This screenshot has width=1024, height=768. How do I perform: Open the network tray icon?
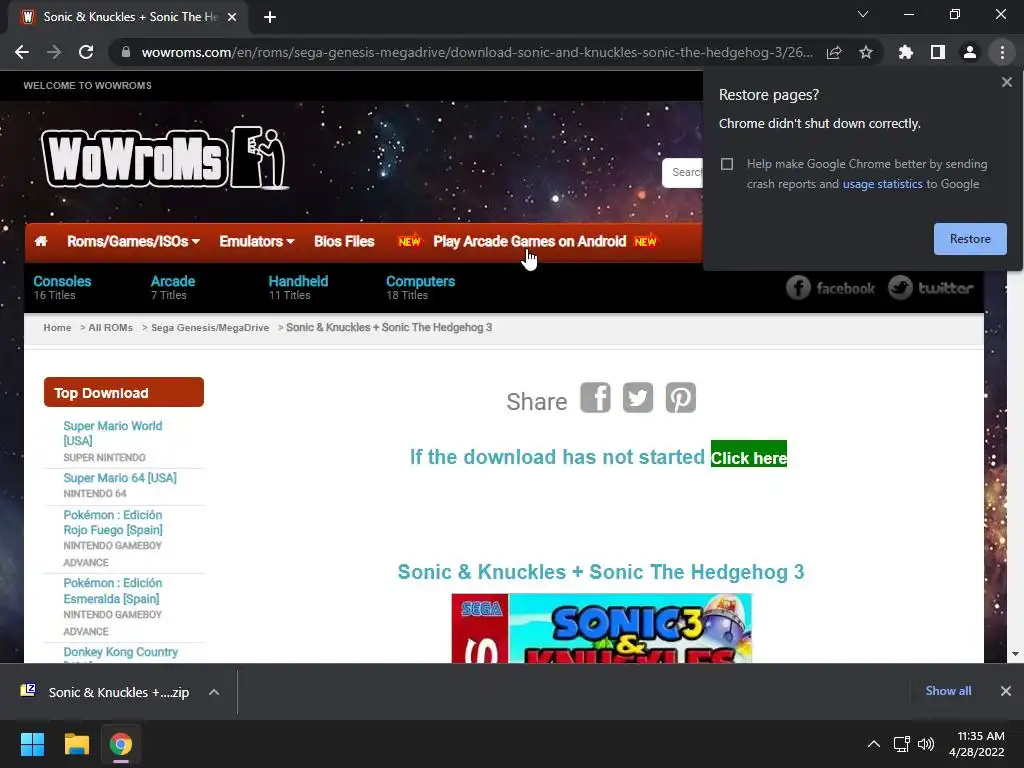point(902,744)
